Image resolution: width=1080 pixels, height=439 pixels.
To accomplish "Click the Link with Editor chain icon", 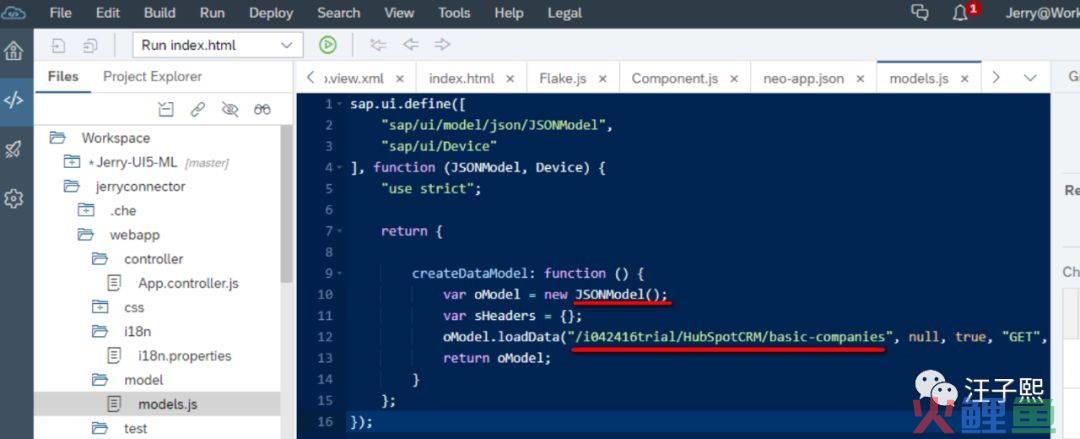I will tap(198, 109).
